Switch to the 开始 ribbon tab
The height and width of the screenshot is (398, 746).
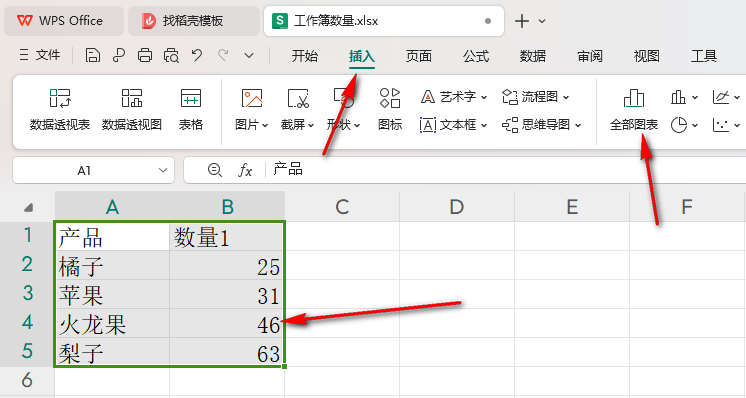click(x=304, y=56)
